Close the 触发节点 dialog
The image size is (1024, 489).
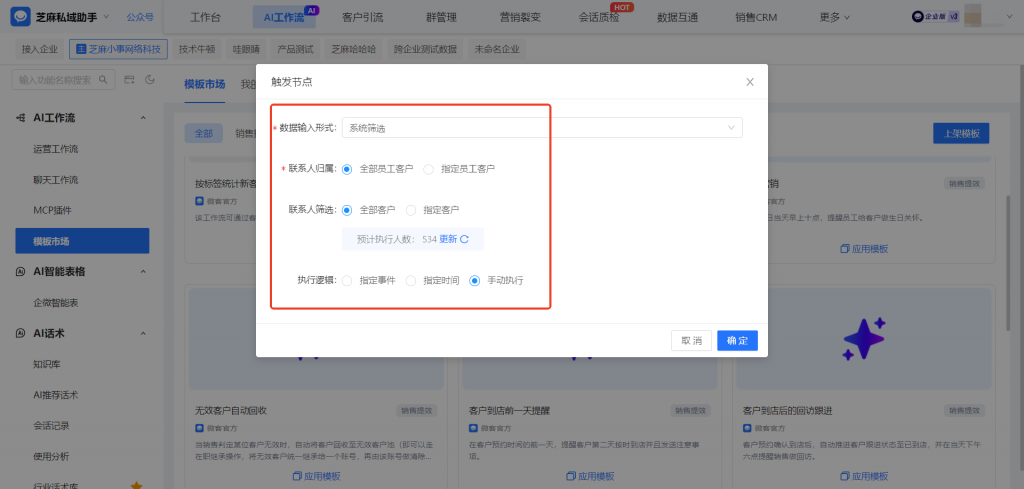tap(750, 82)
